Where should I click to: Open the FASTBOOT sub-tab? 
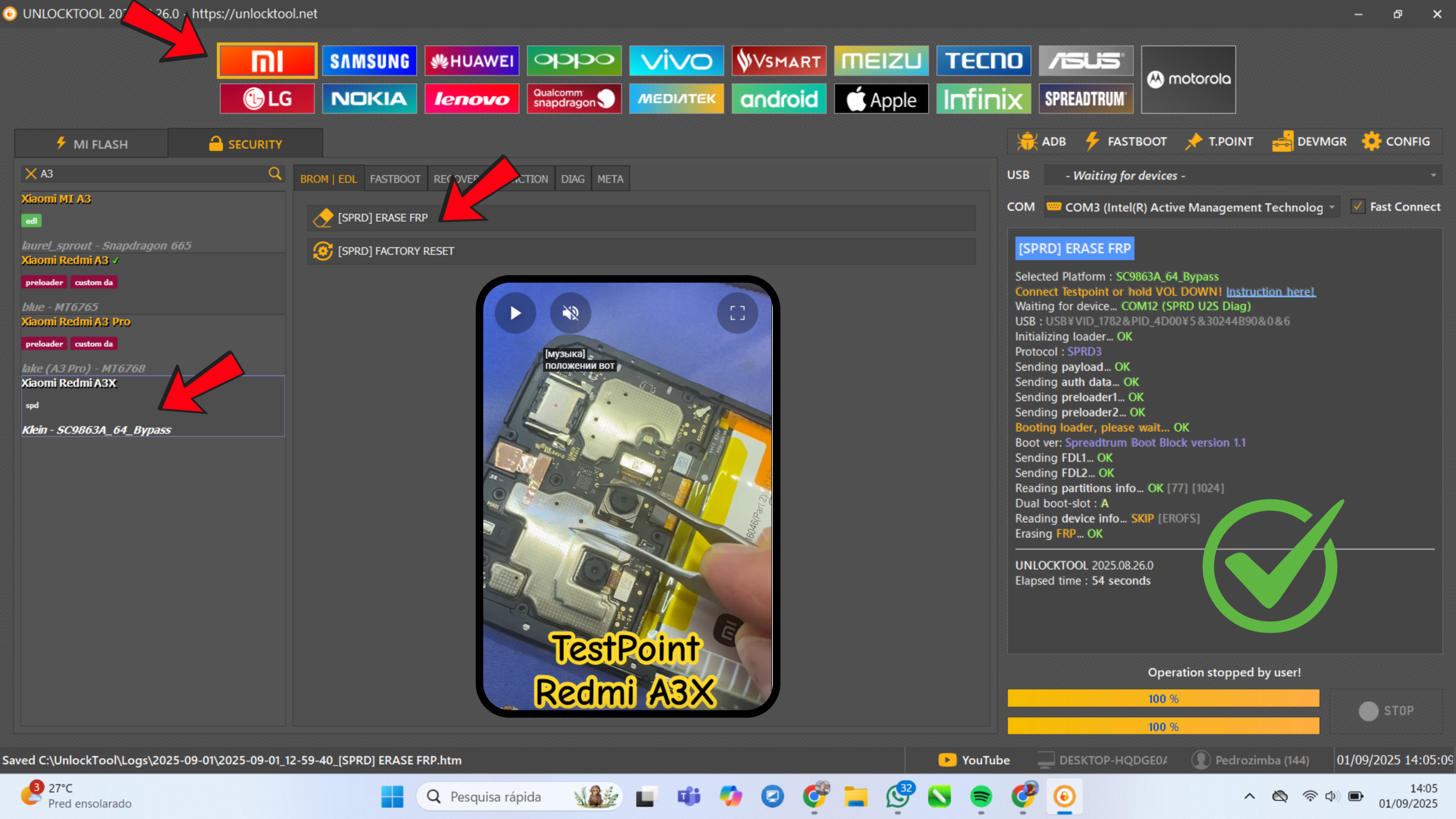(x=395, y=179)
